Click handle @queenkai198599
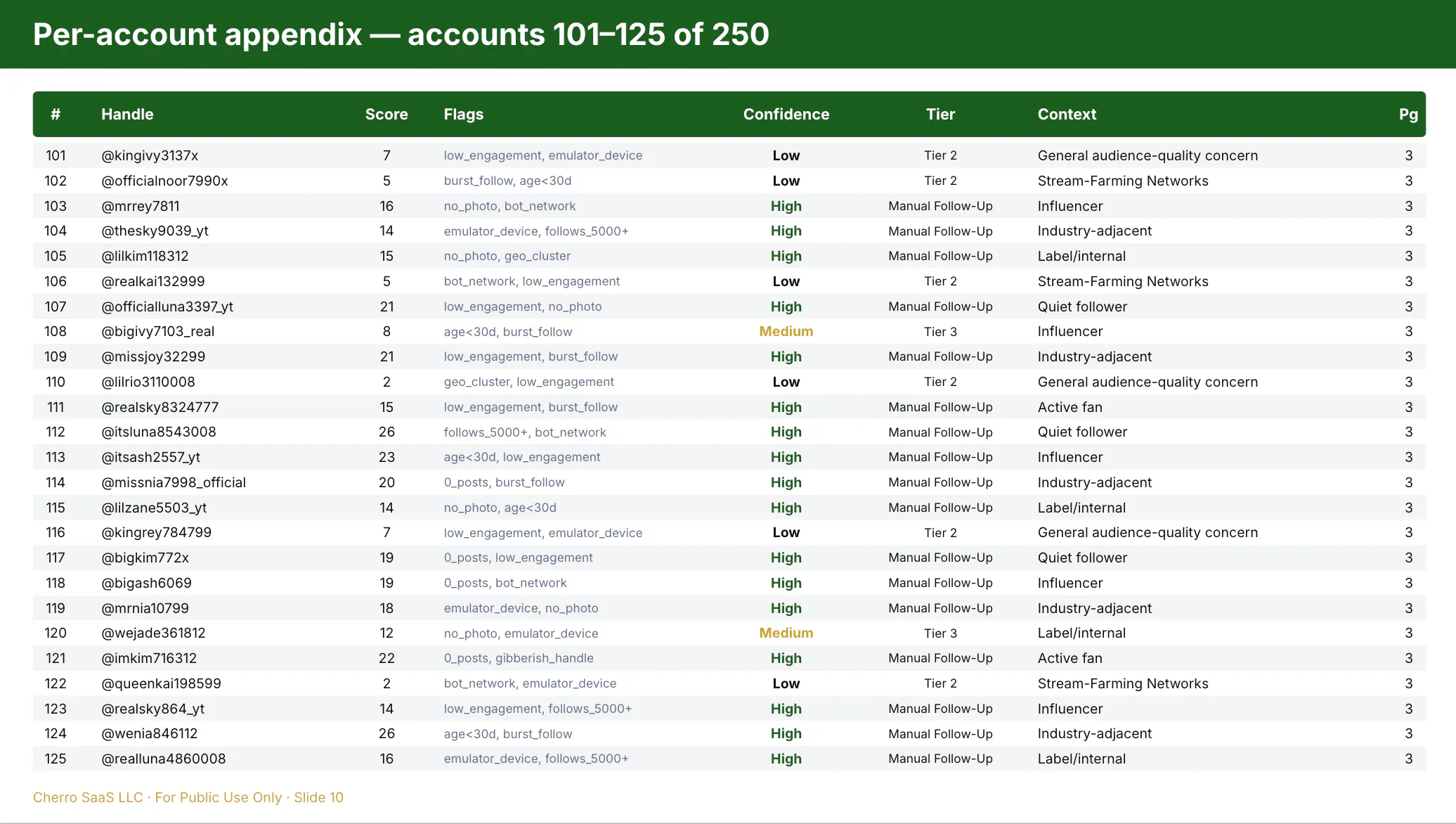 [x=161, y=683]
